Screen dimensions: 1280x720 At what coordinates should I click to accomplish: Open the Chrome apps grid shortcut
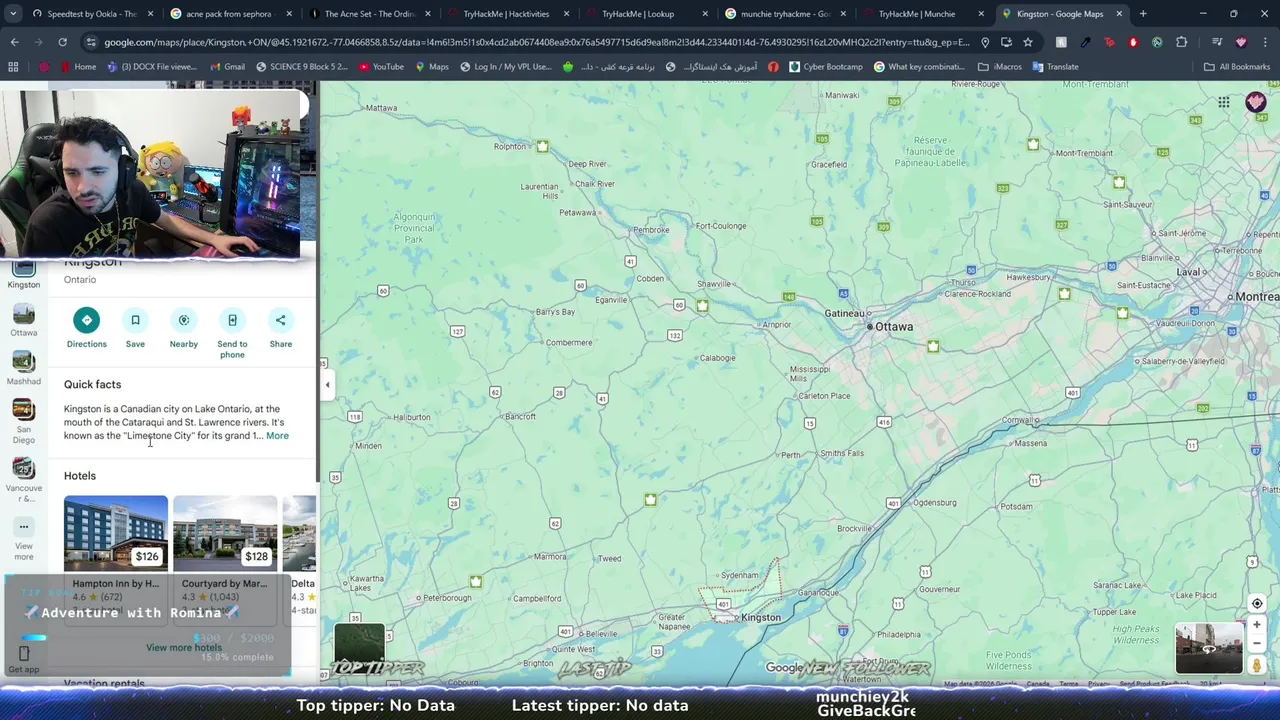tap(13, 67)
